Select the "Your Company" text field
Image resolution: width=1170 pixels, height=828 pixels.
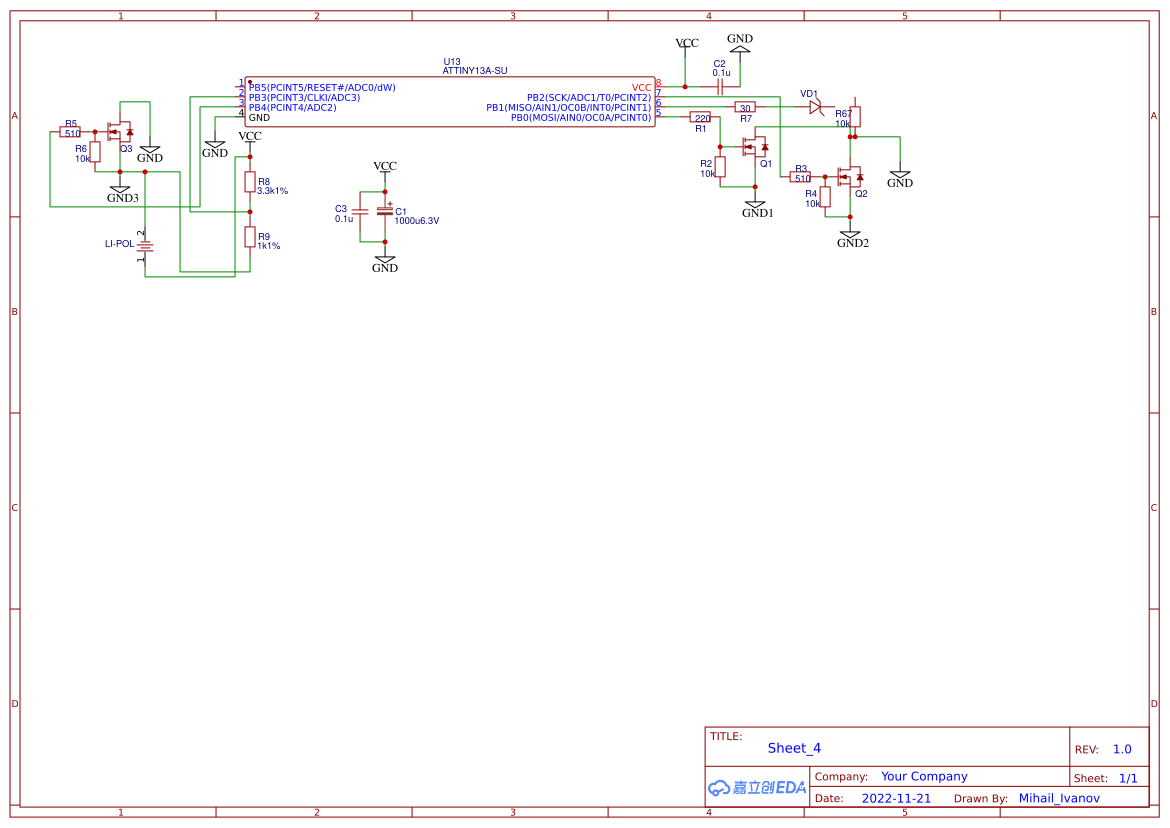click(x=924, y=776)
